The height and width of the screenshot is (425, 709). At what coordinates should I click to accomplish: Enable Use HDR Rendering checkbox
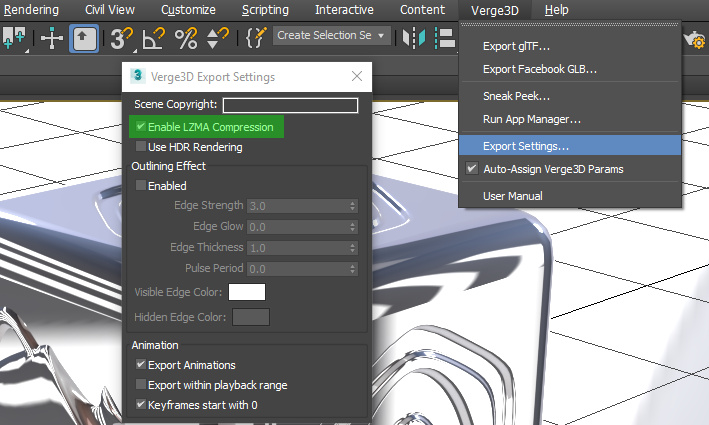click(141, 146)
